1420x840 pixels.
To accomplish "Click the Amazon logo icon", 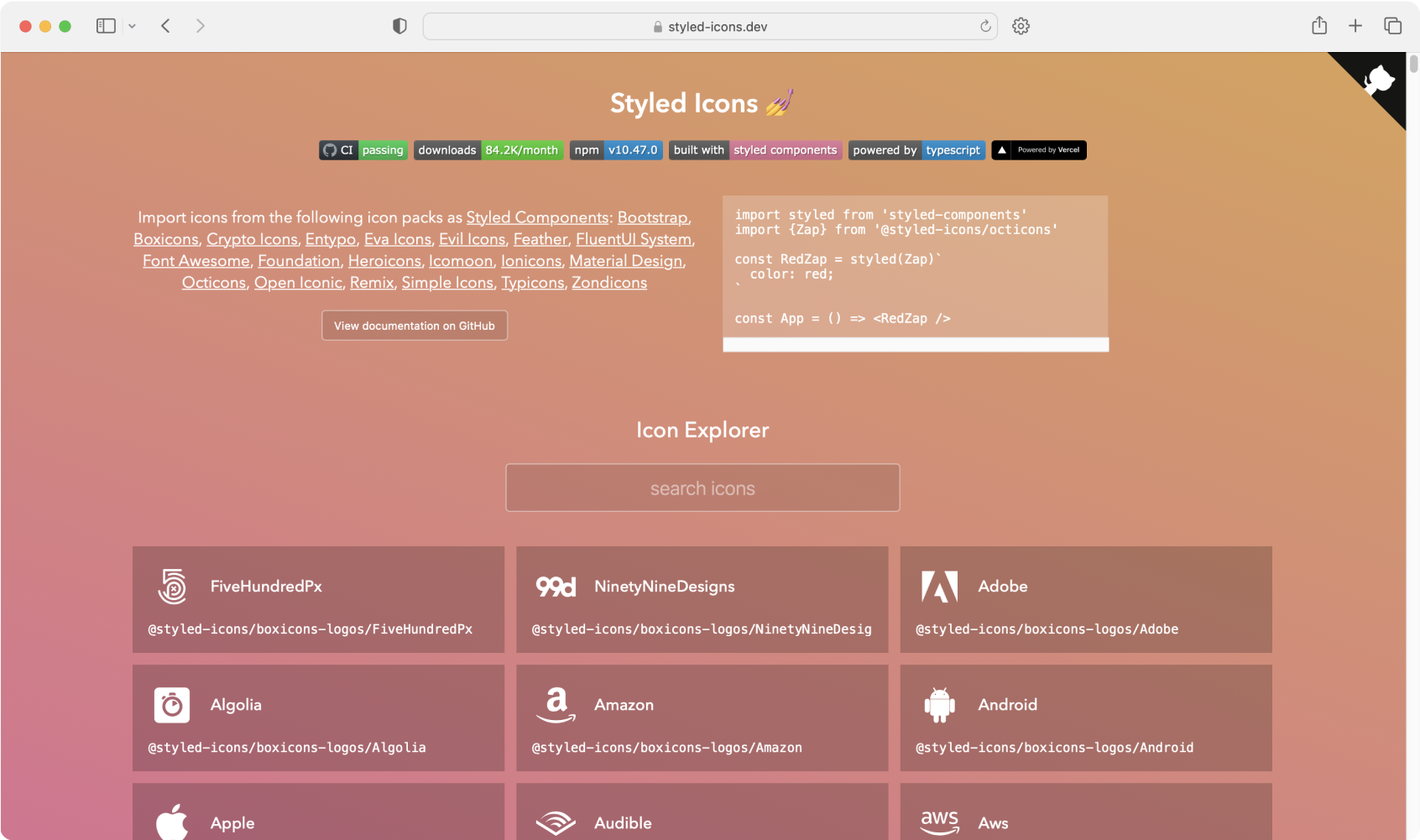I will point(556,705).
